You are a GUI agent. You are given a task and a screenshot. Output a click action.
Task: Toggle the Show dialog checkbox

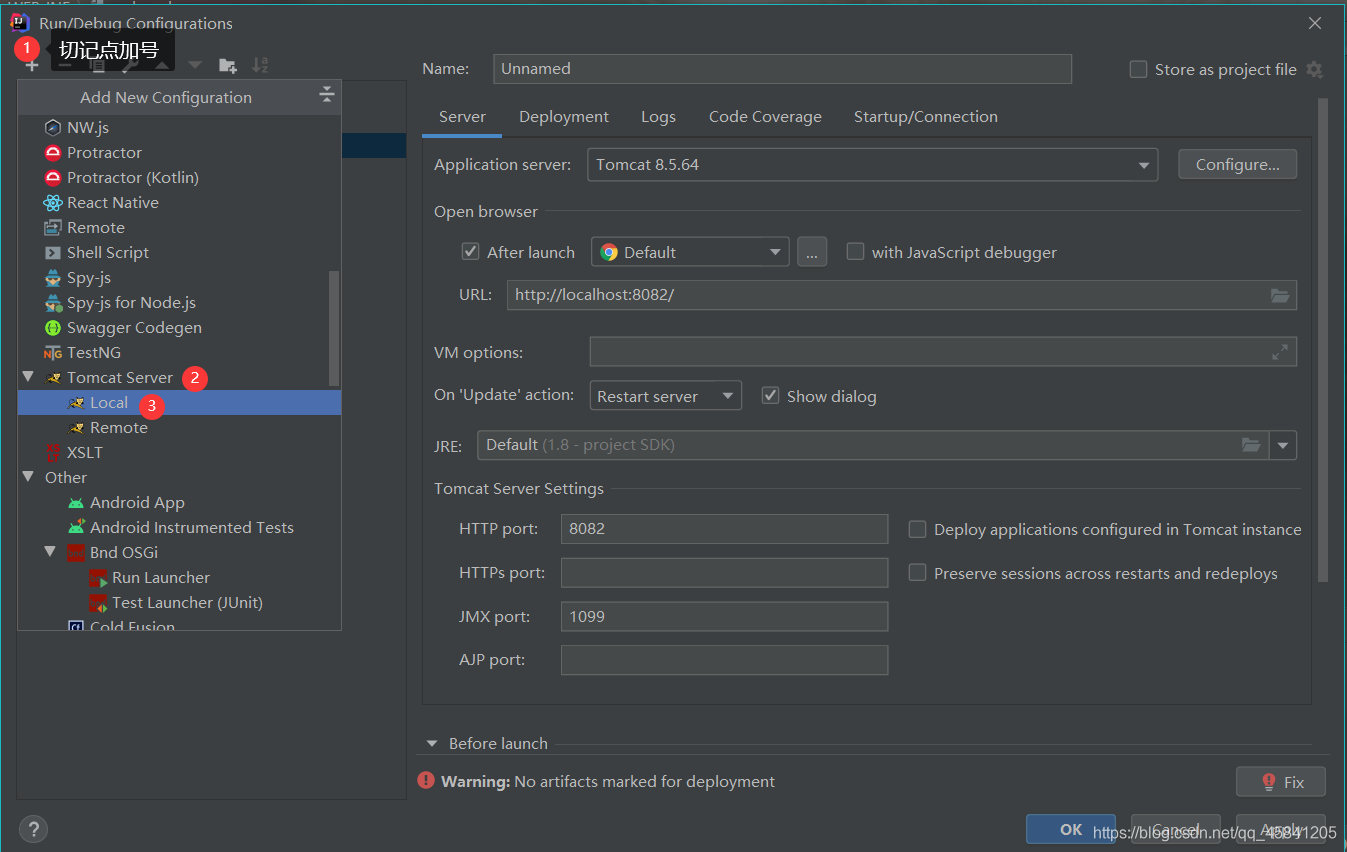pos(770,396)
